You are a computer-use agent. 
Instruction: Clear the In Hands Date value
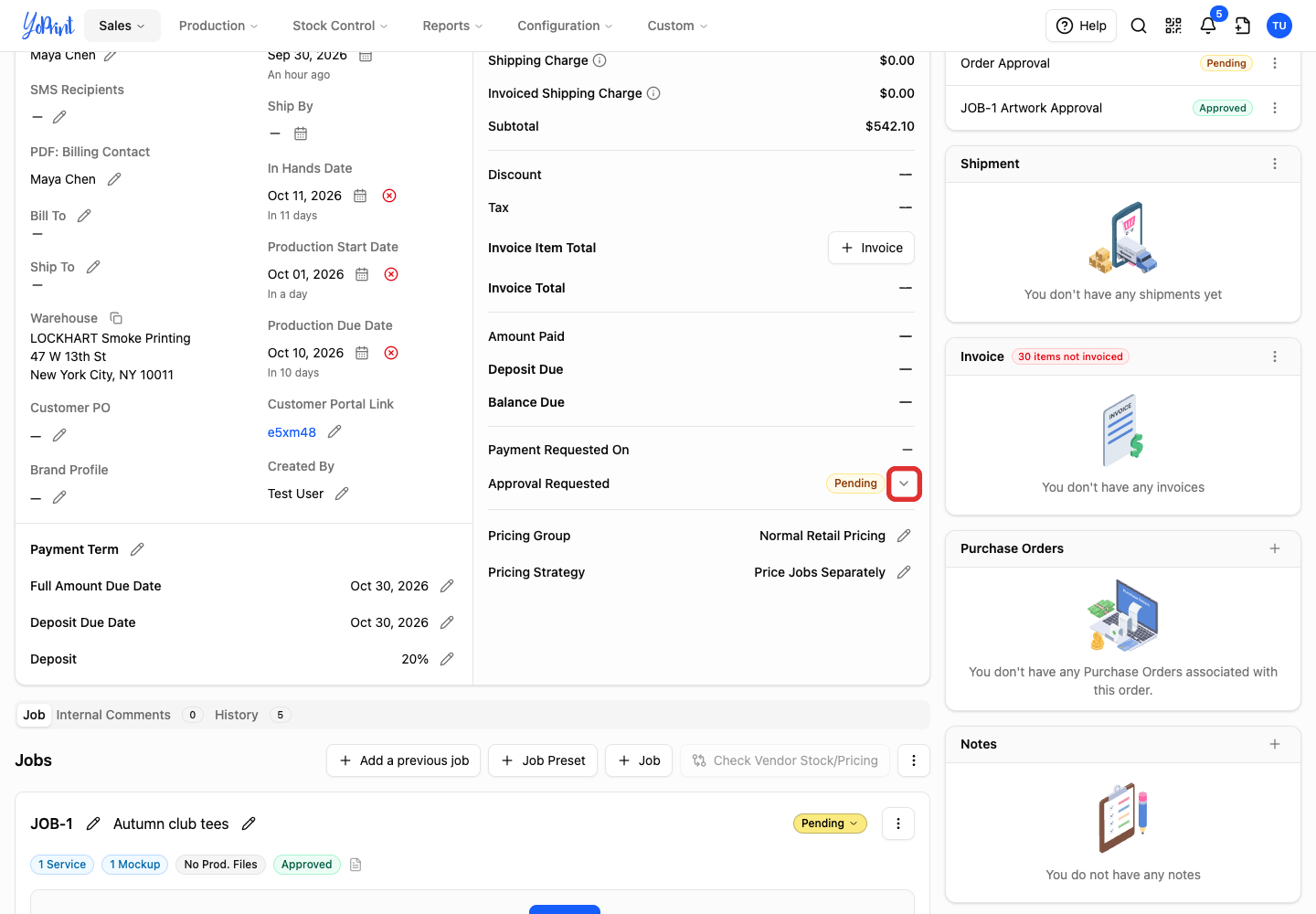click(x=389, y=196)
